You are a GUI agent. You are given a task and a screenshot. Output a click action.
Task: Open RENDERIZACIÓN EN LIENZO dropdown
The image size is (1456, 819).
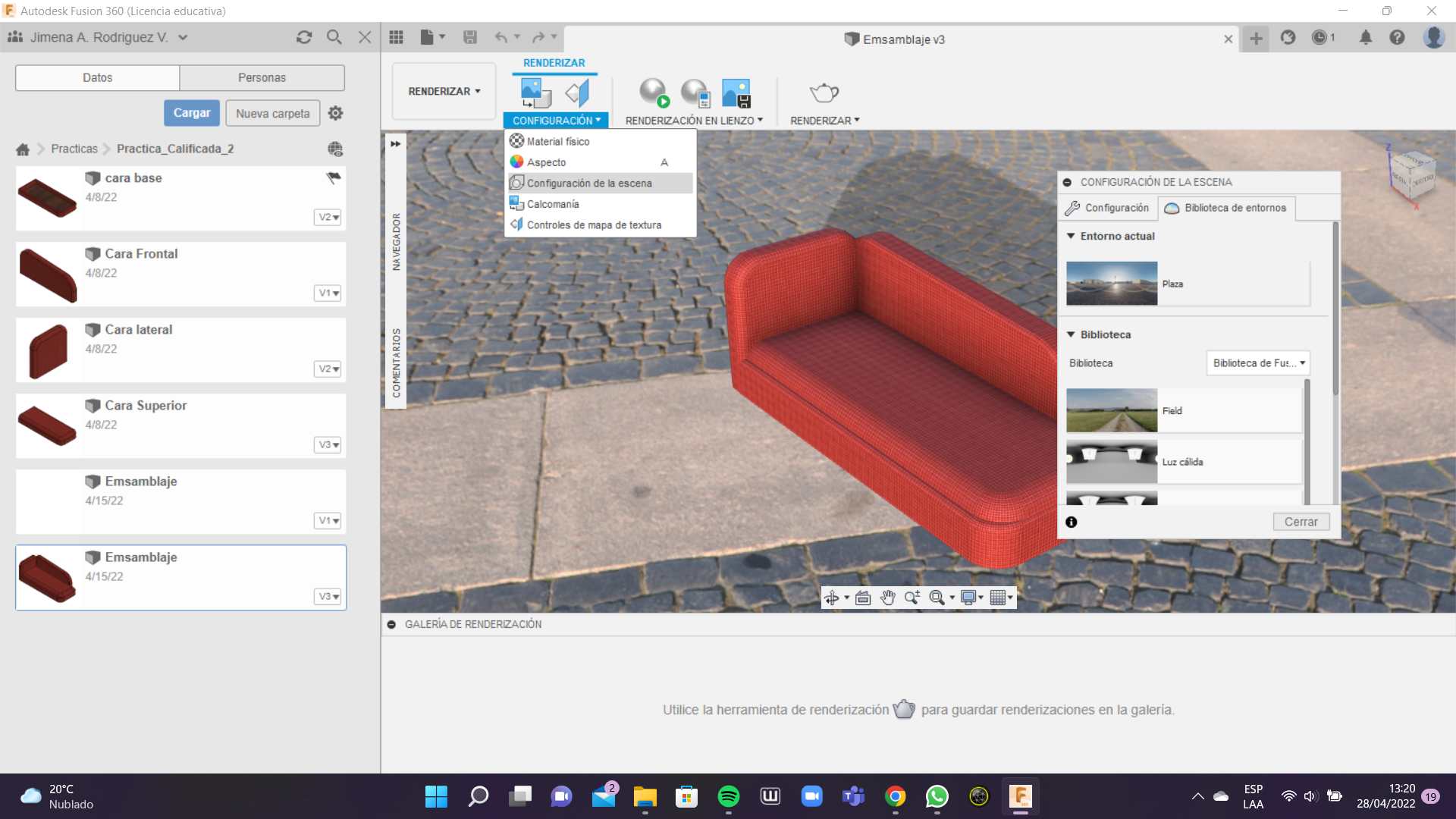coord(694,121)
